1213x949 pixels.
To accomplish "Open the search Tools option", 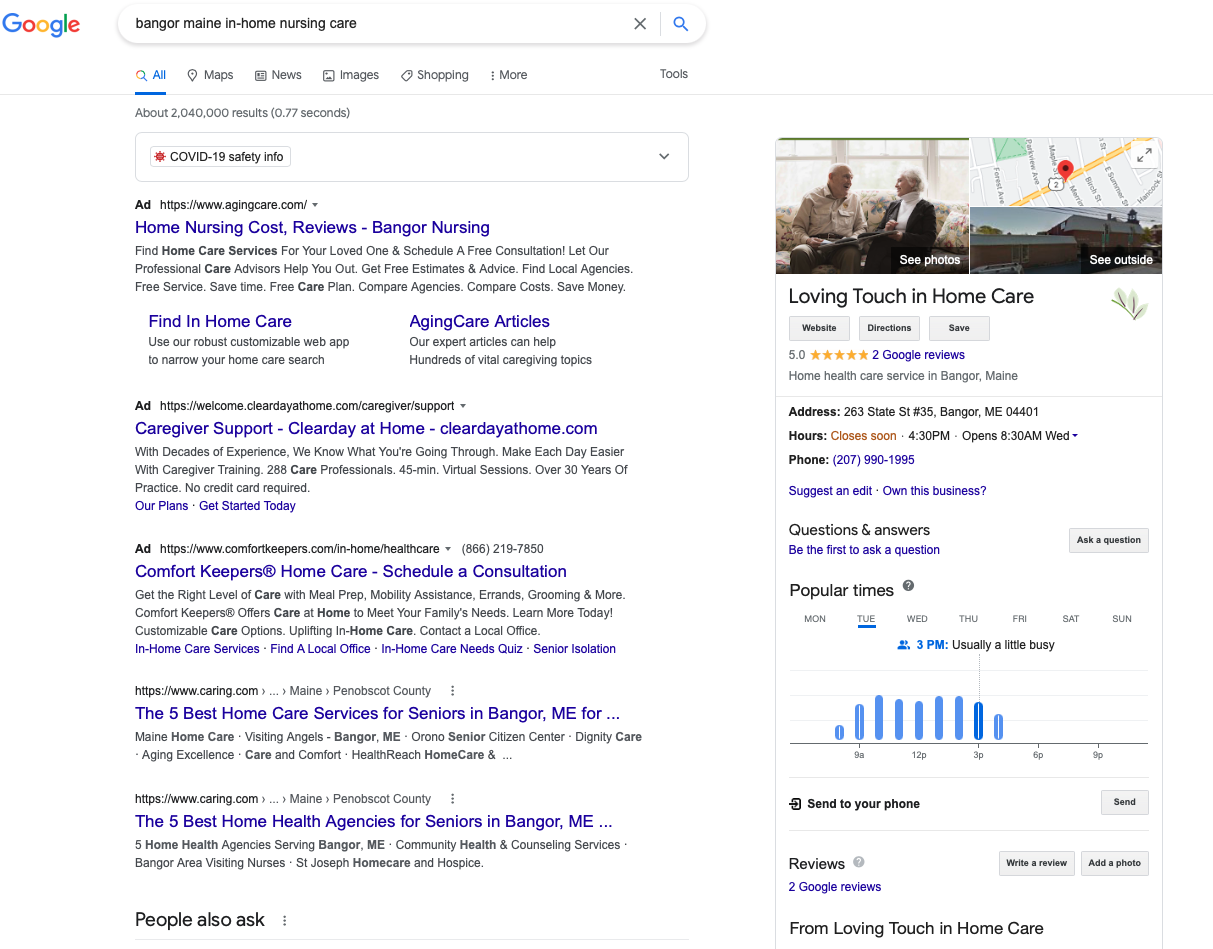I will [674, 74].
